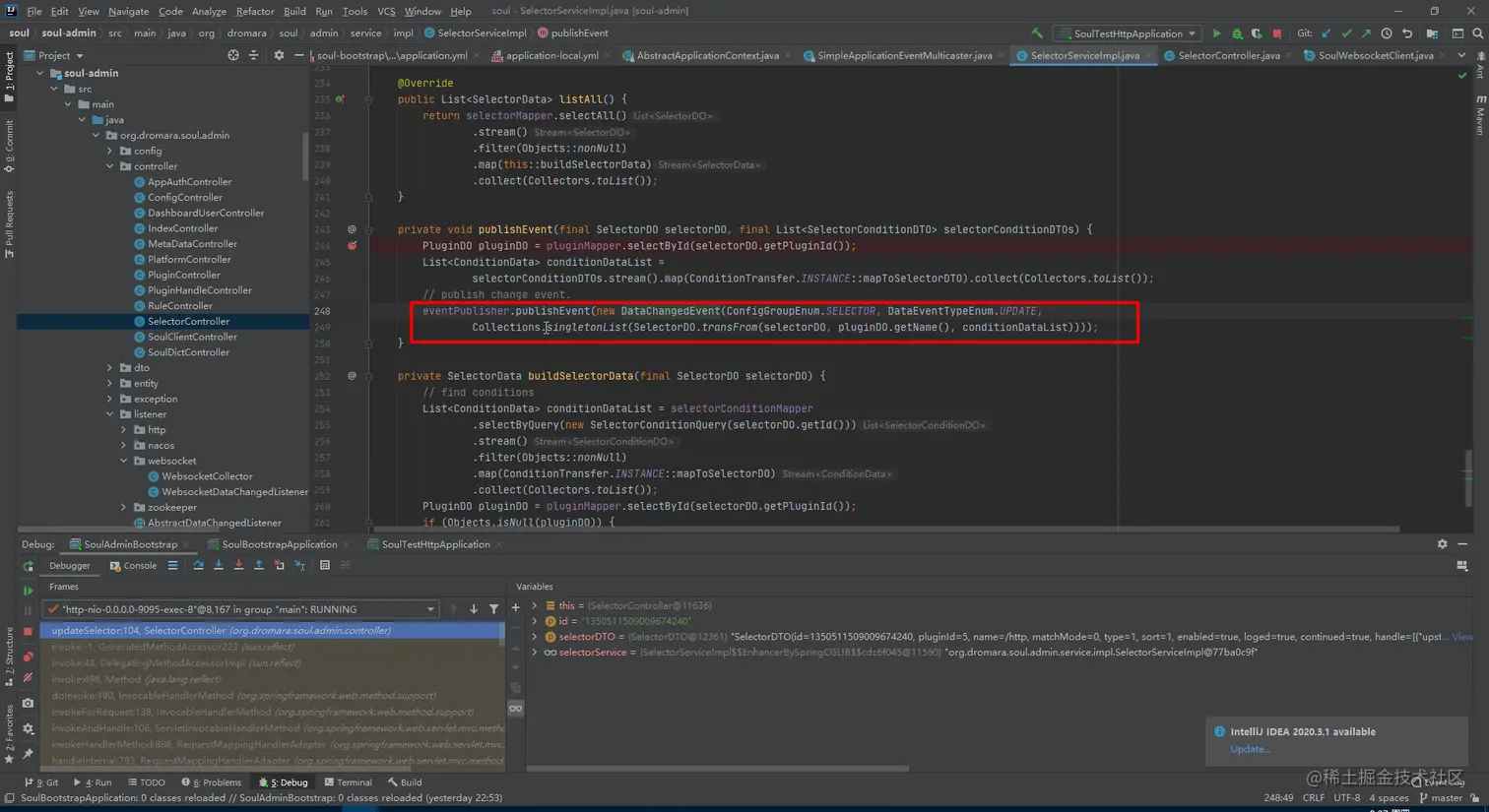Click Step Out icon in debugger toolbar
The image size is (1489, 812).
click(259, 565)
